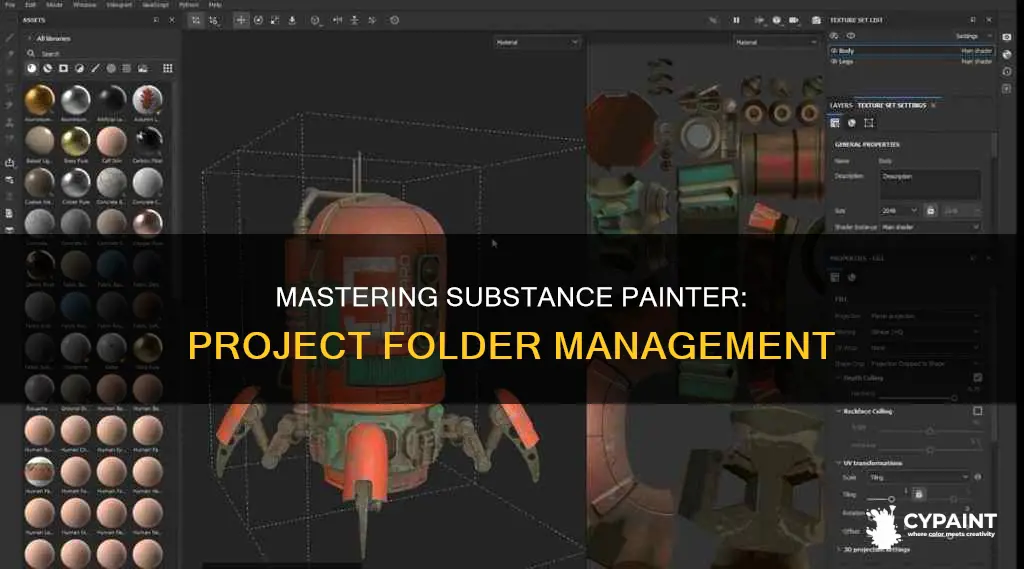Filter assets by square mask icon

click(63, 68)
